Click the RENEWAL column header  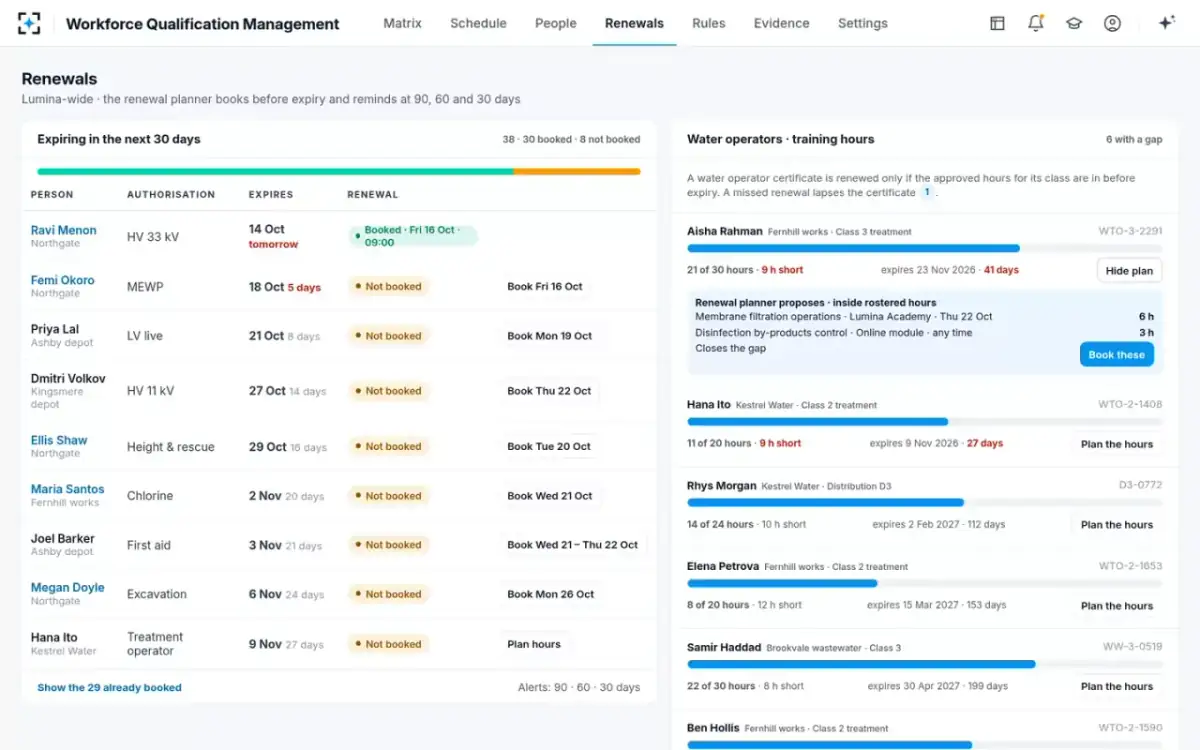point(373,195)
